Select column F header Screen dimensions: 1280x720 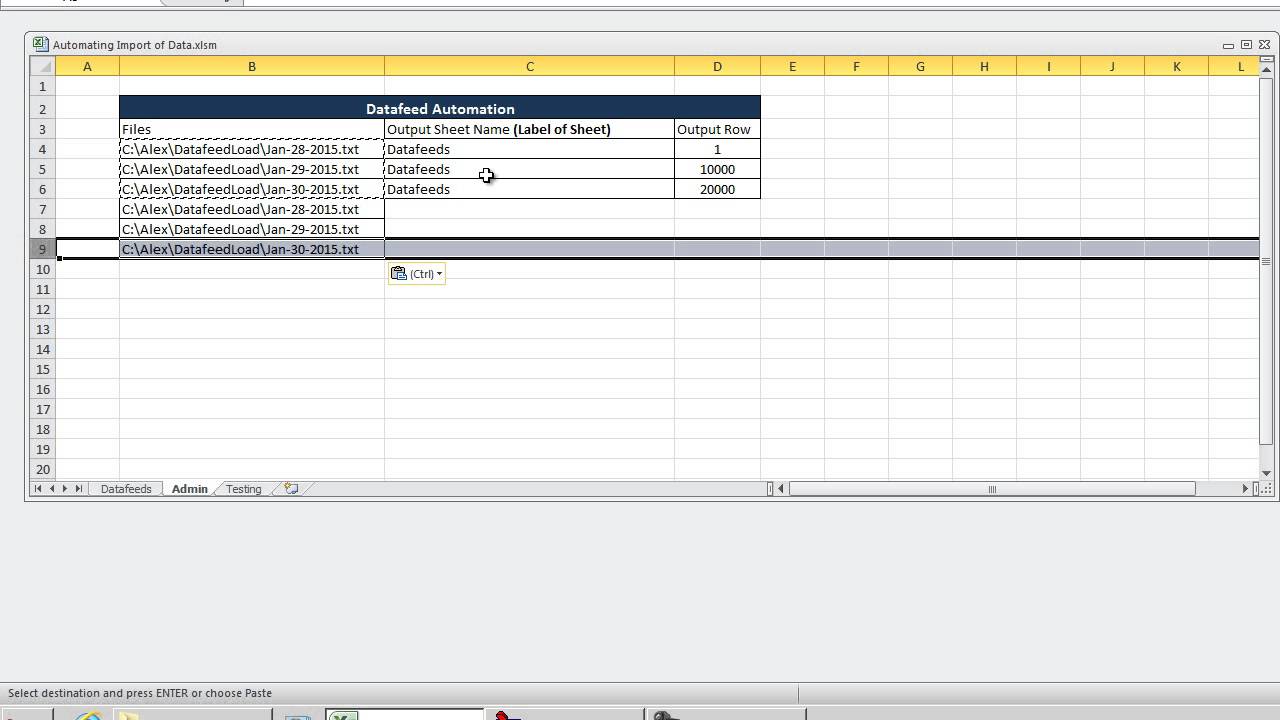coord(856,67)
